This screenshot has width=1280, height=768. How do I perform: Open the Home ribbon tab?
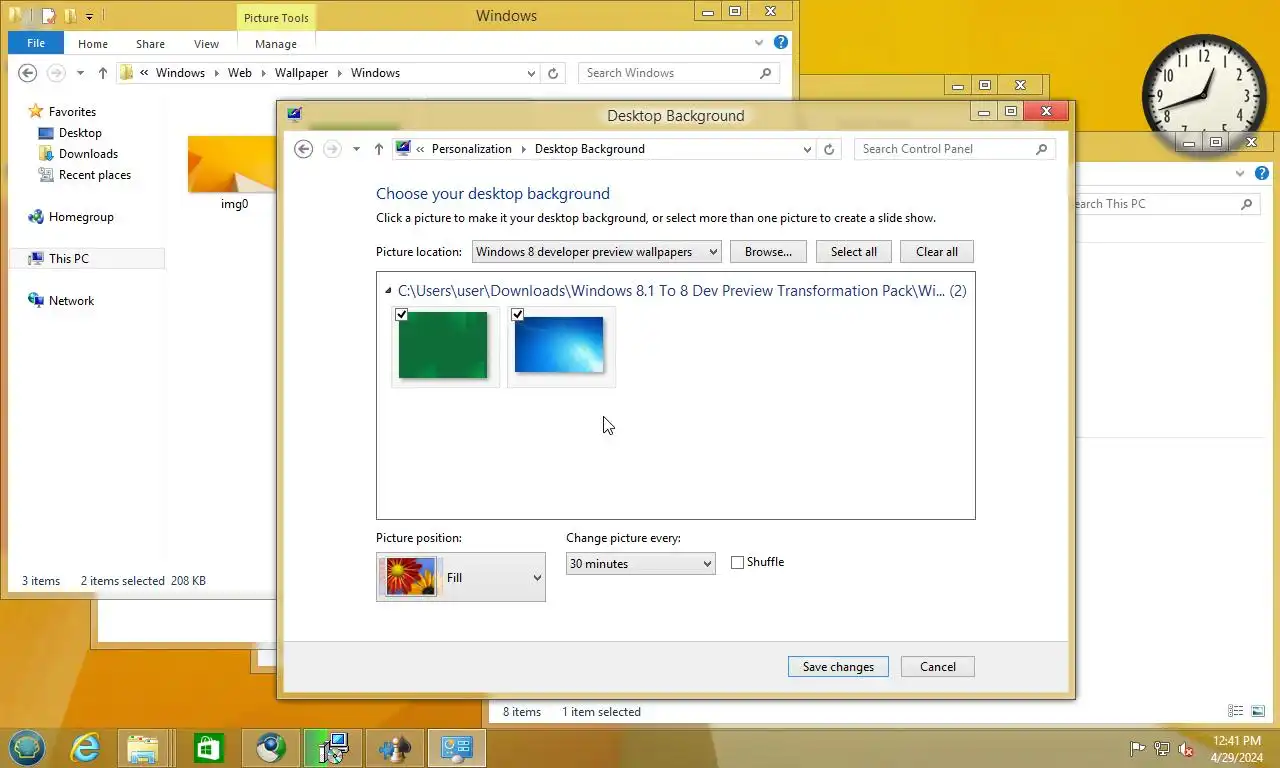point(93,44)
